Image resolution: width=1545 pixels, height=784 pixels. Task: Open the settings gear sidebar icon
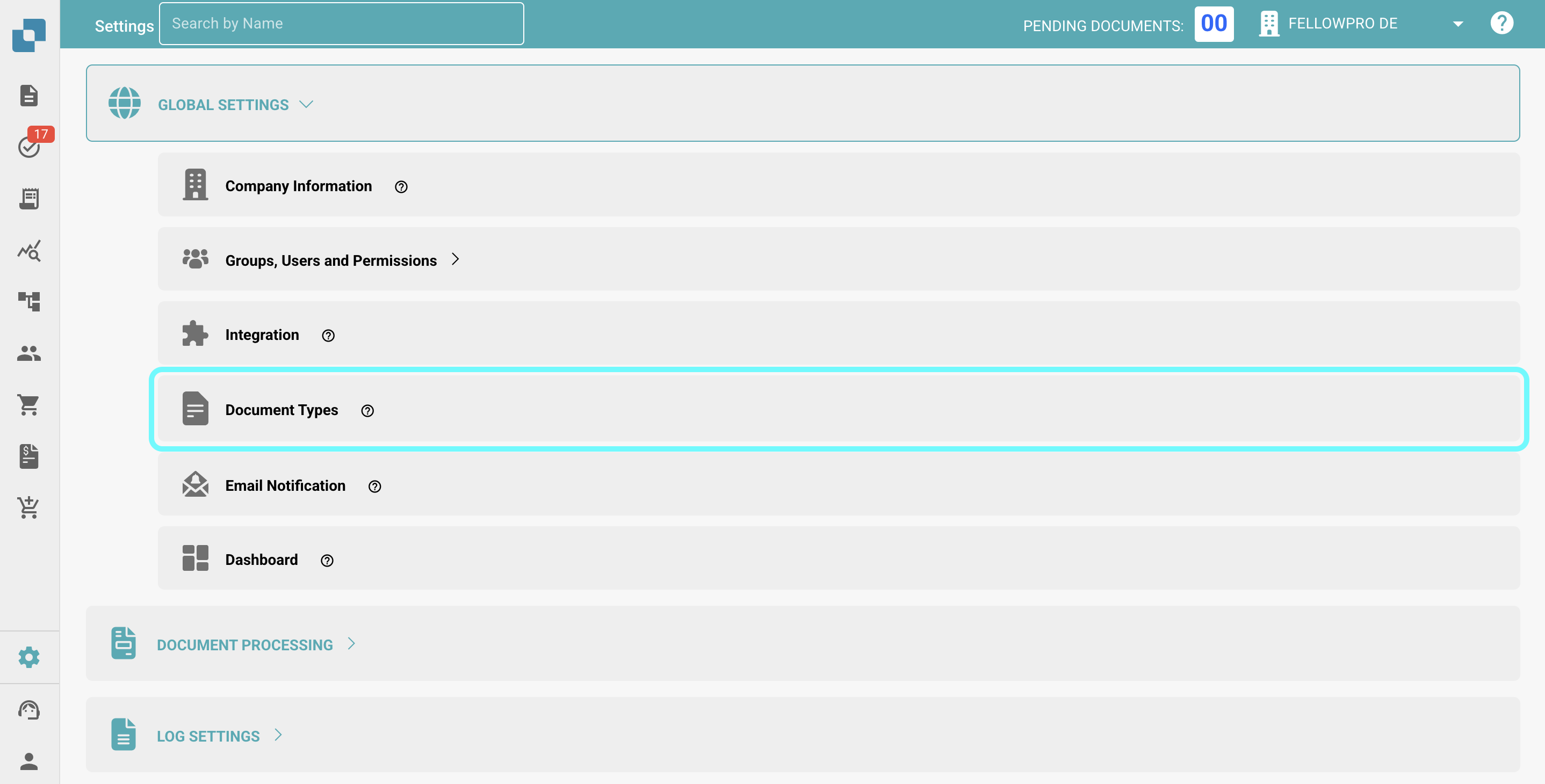click(29, 657)
